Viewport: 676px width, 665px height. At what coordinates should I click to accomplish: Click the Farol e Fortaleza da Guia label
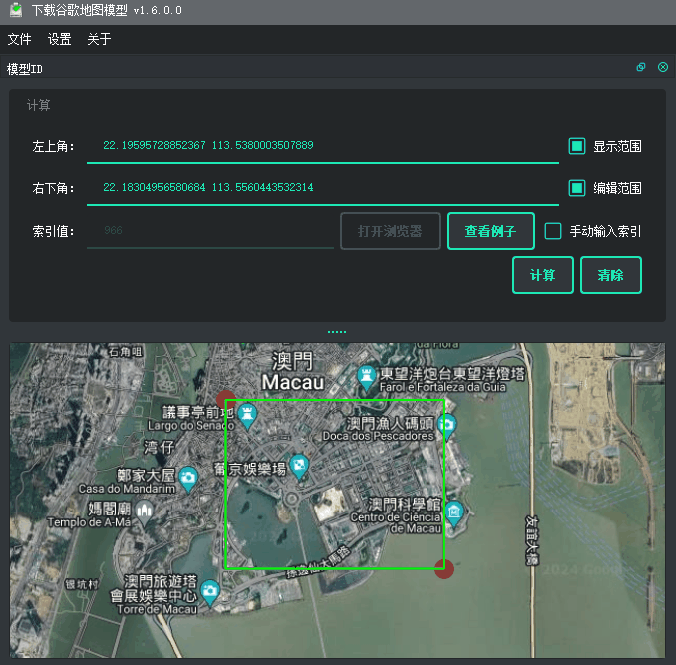(442, 387)
